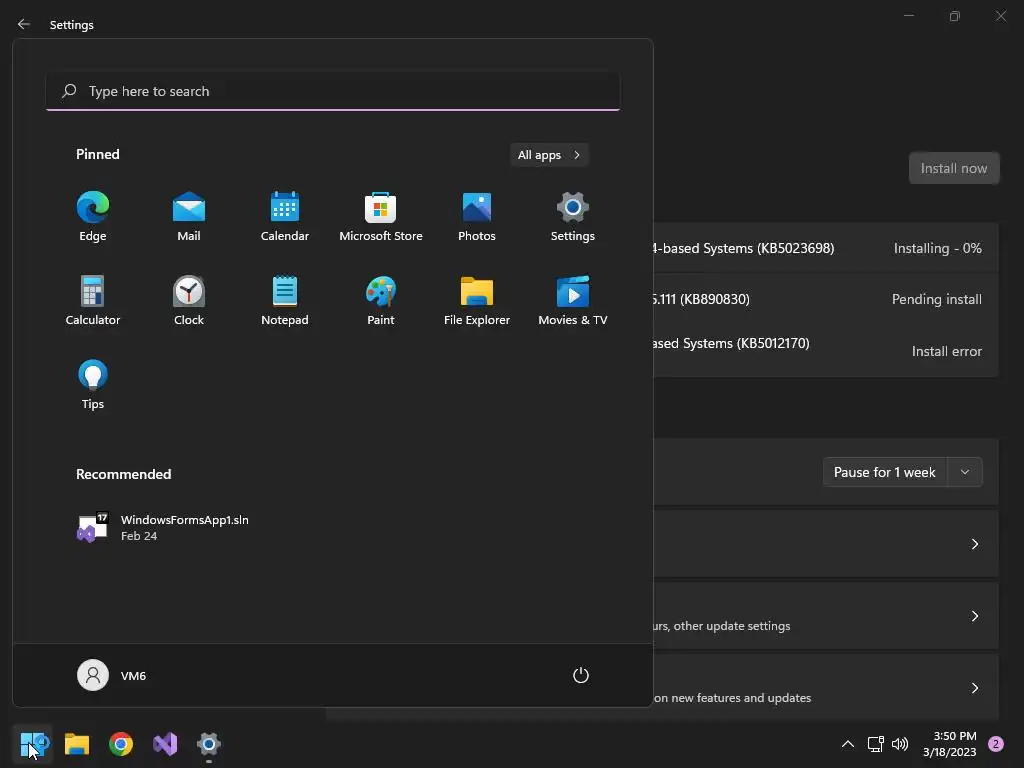Launch Notepad from Start menu
The height and width of the screenshot is (768, 1024).
285,301
